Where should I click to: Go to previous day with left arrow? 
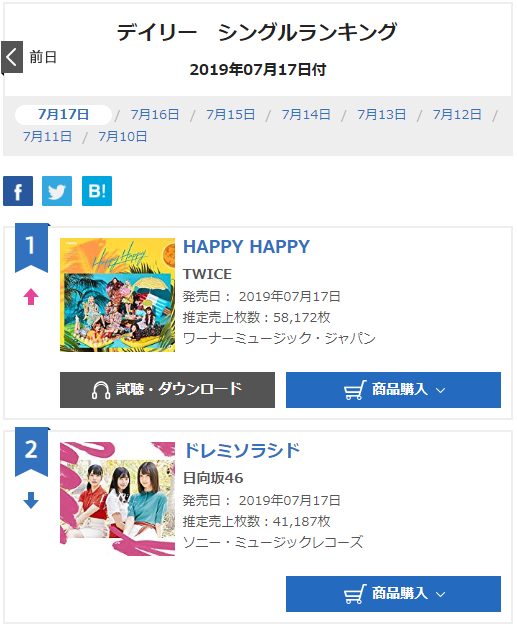click(12, 57)
